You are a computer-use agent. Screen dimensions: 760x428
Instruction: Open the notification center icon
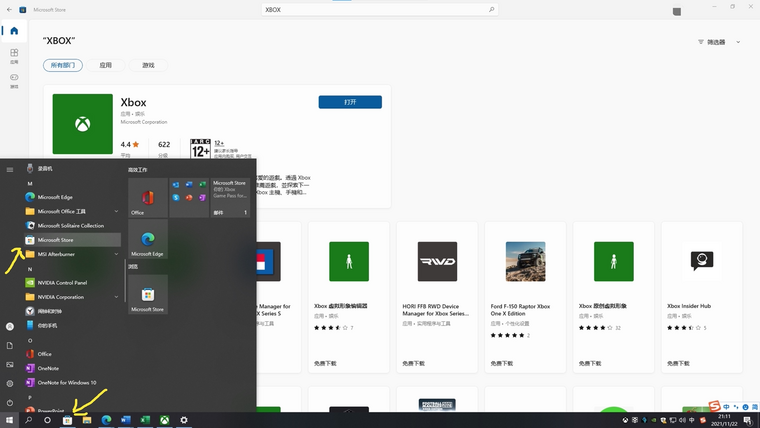coord(748,420)
